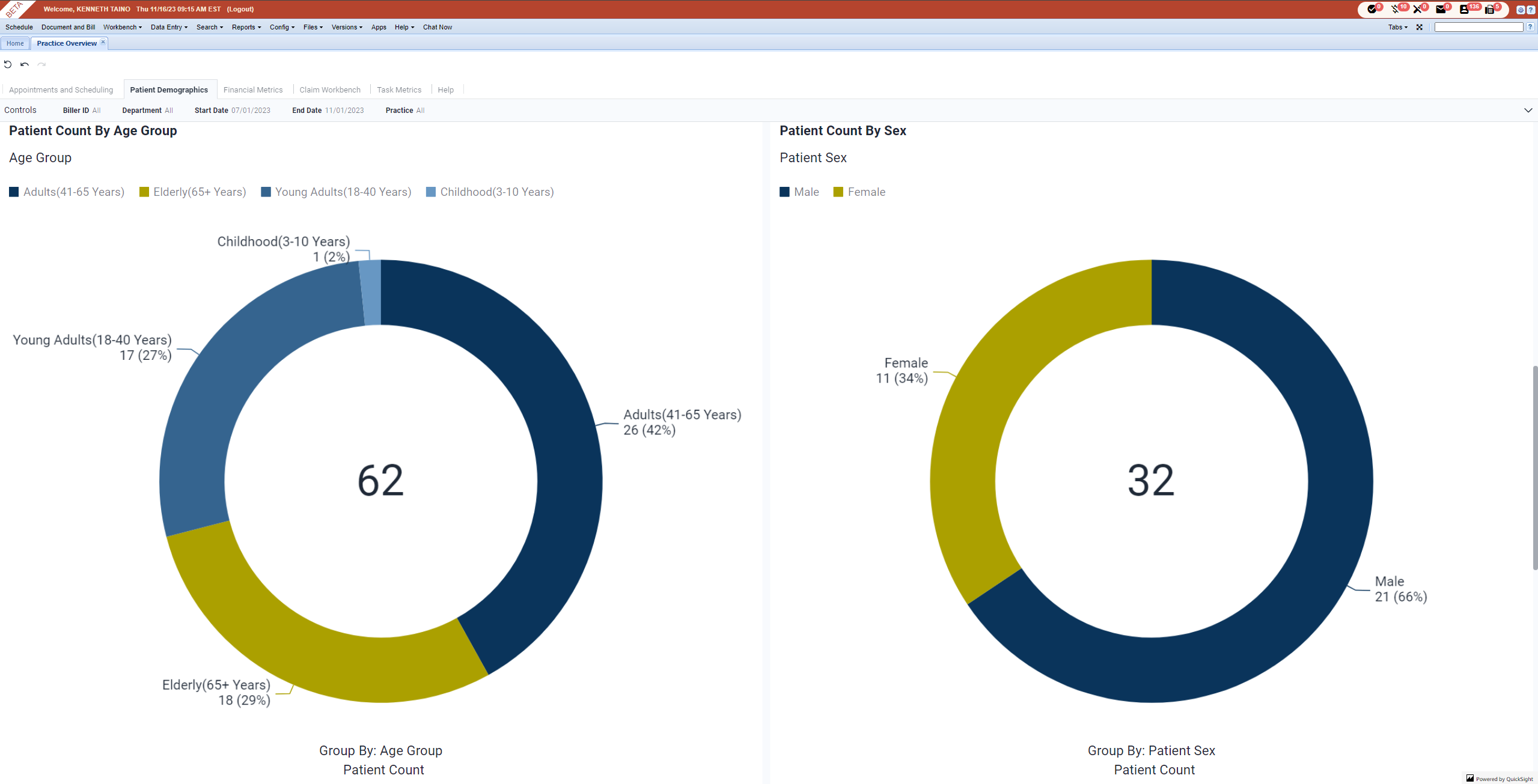
Task: Open the Tabs dropdown
Action: 1397,27
